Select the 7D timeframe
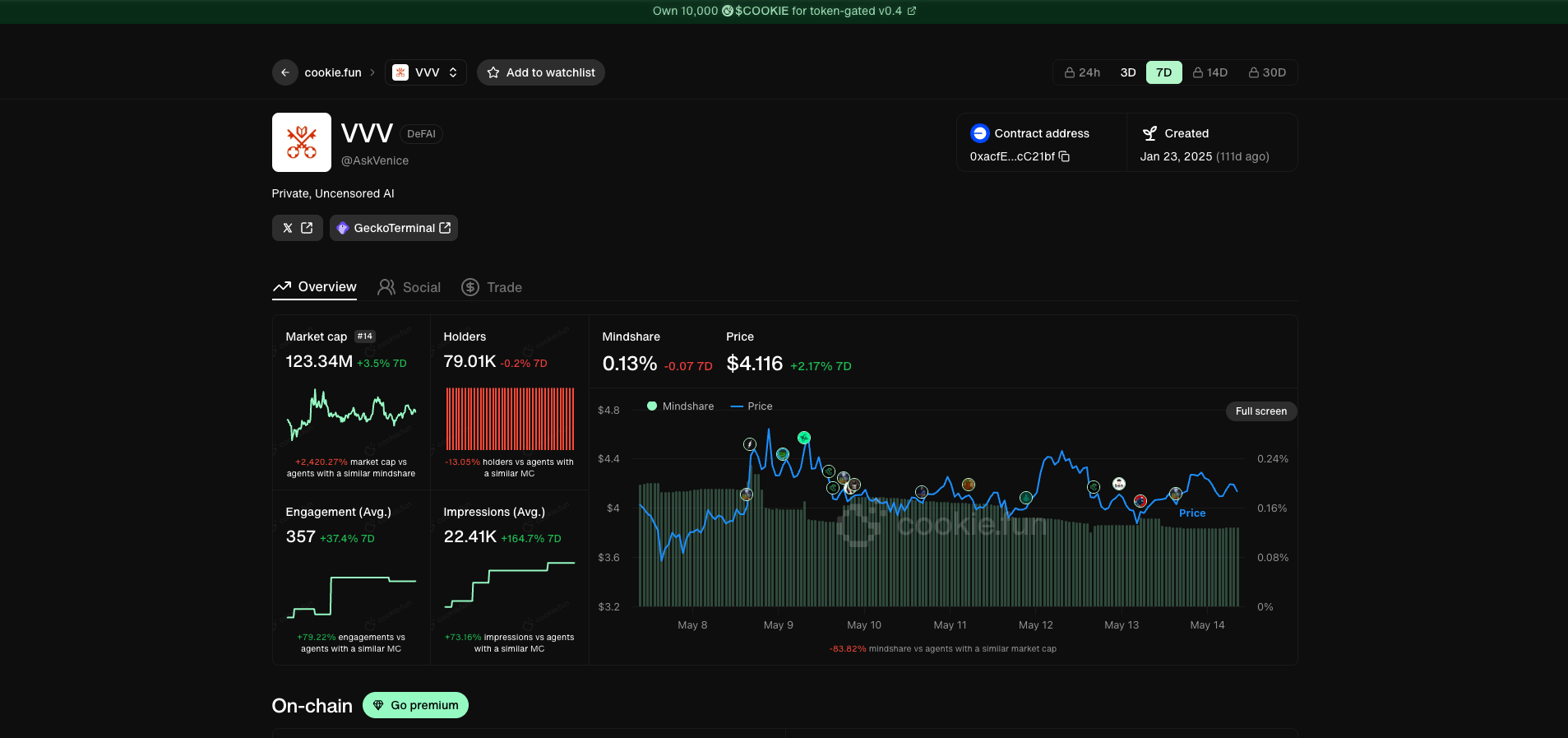 tap(1164, 72)
